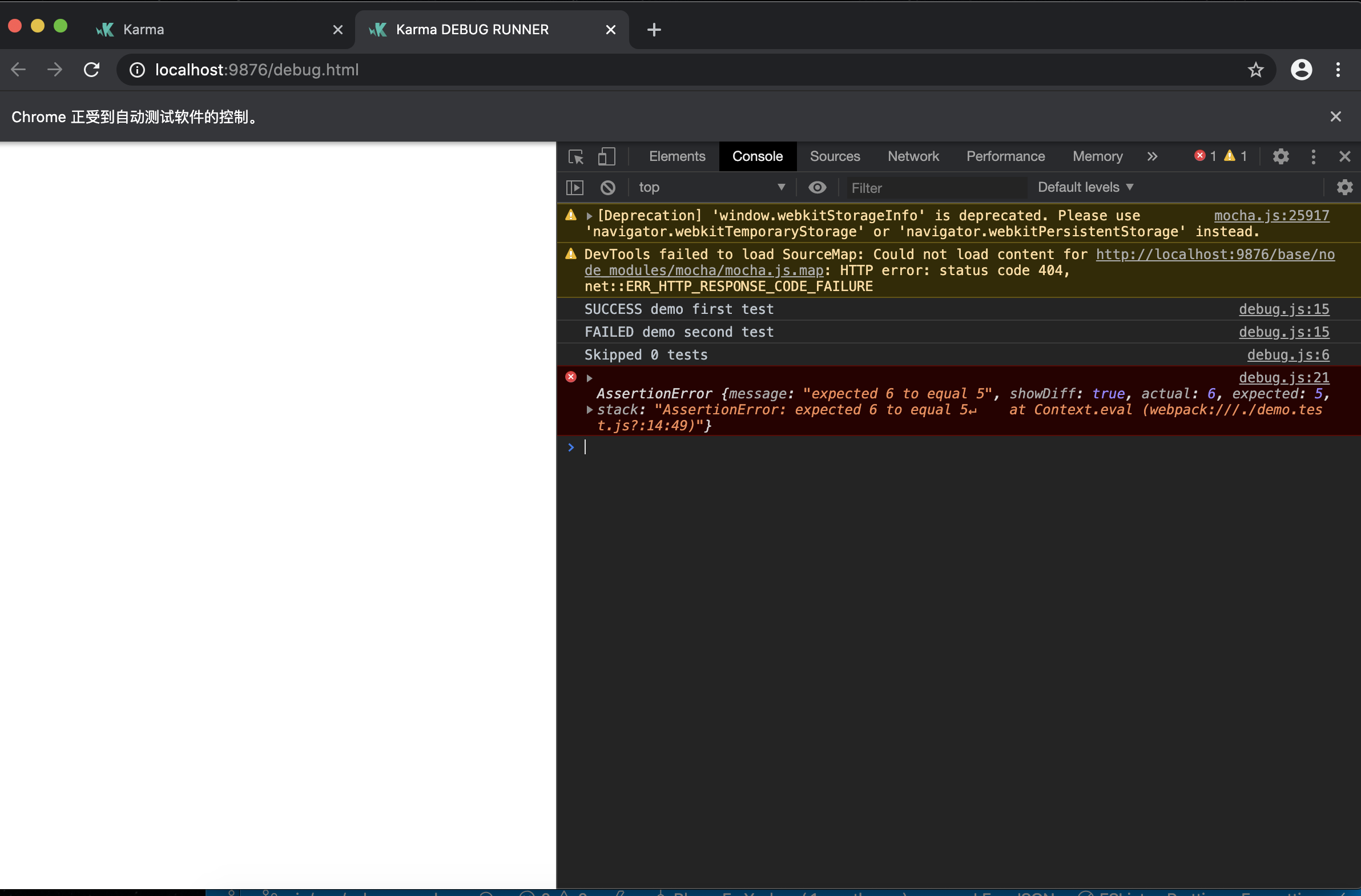Bookmark this page with star icon
The height and width of the screenshot is (896, 1361).
point(1255,70)
